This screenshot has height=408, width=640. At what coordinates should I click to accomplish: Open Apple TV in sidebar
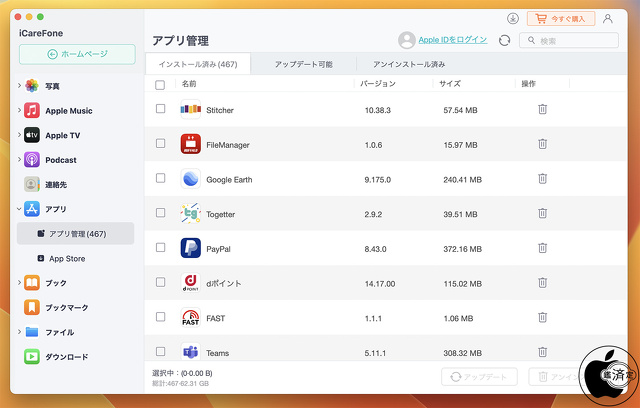click(32, 135)
